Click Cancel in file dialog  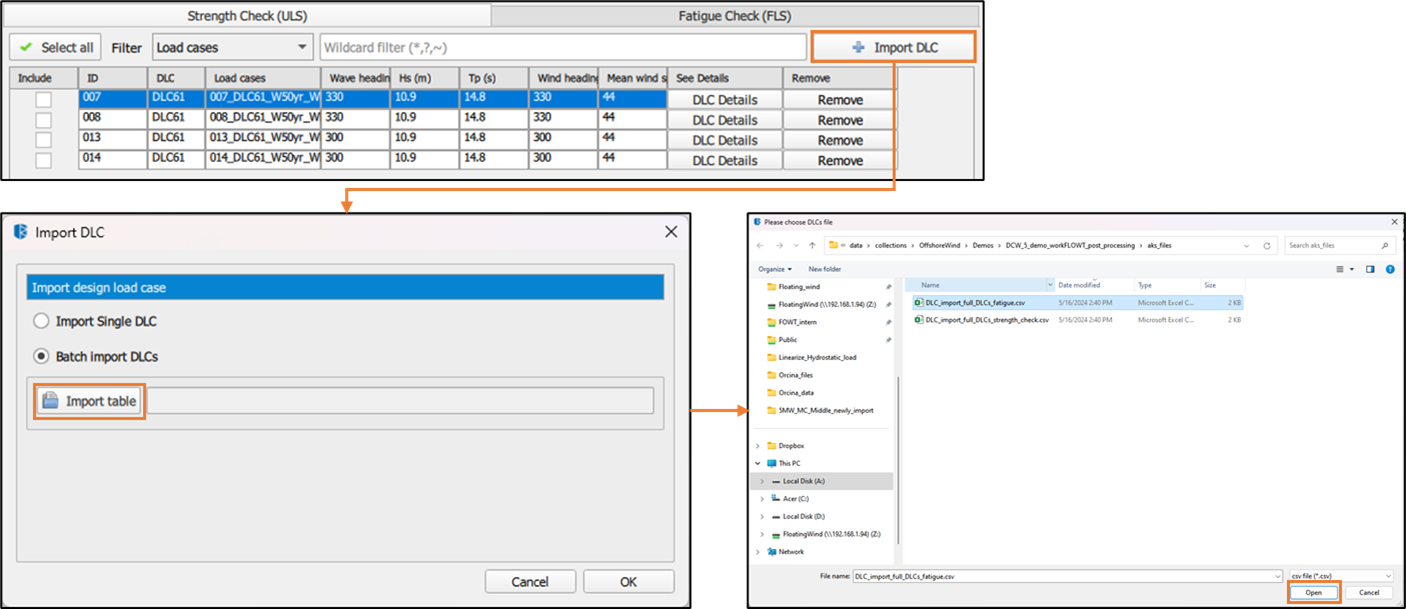[x=1369, y=593]
